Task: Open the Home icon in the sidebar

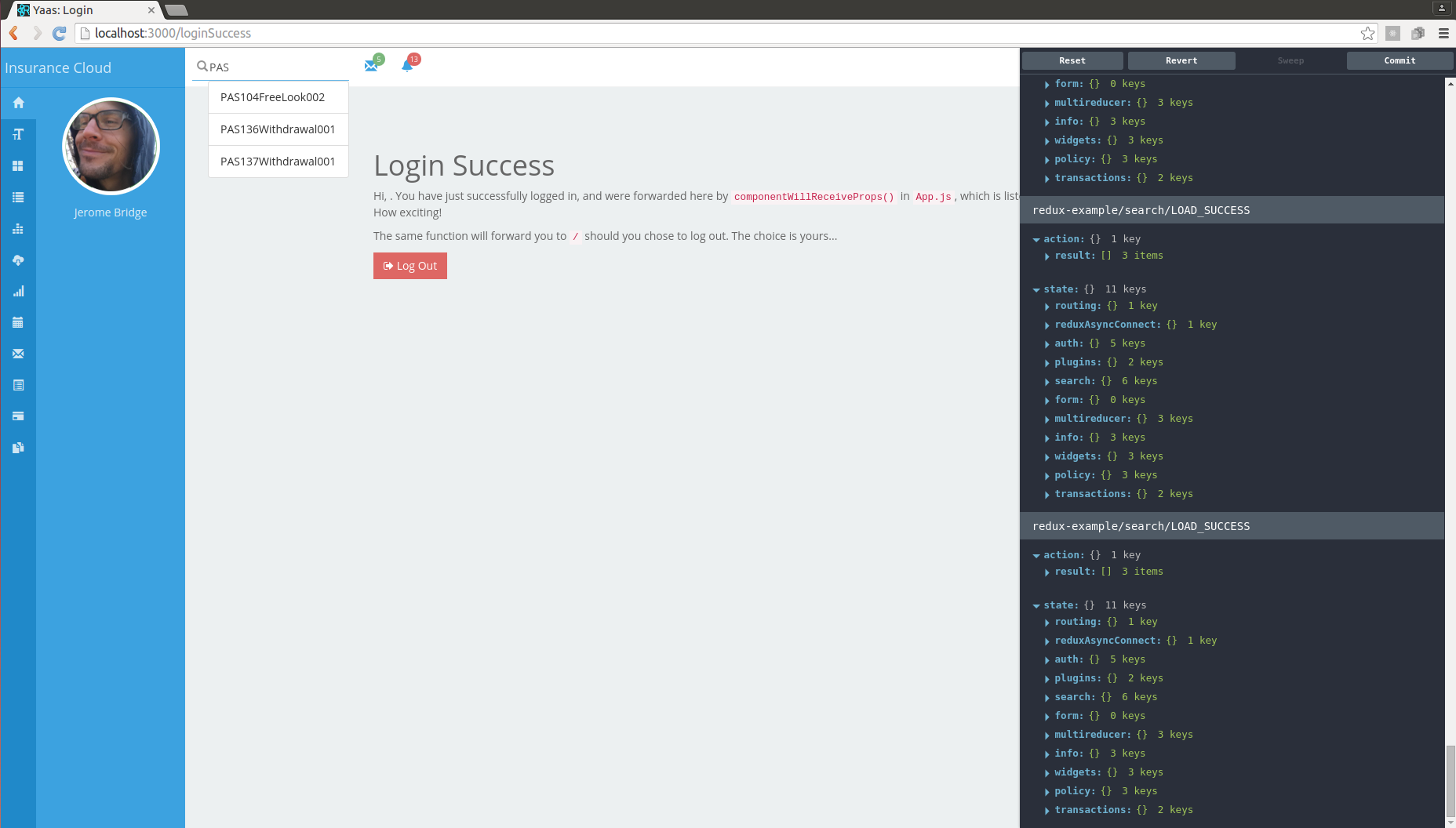Action: point(18,103)
